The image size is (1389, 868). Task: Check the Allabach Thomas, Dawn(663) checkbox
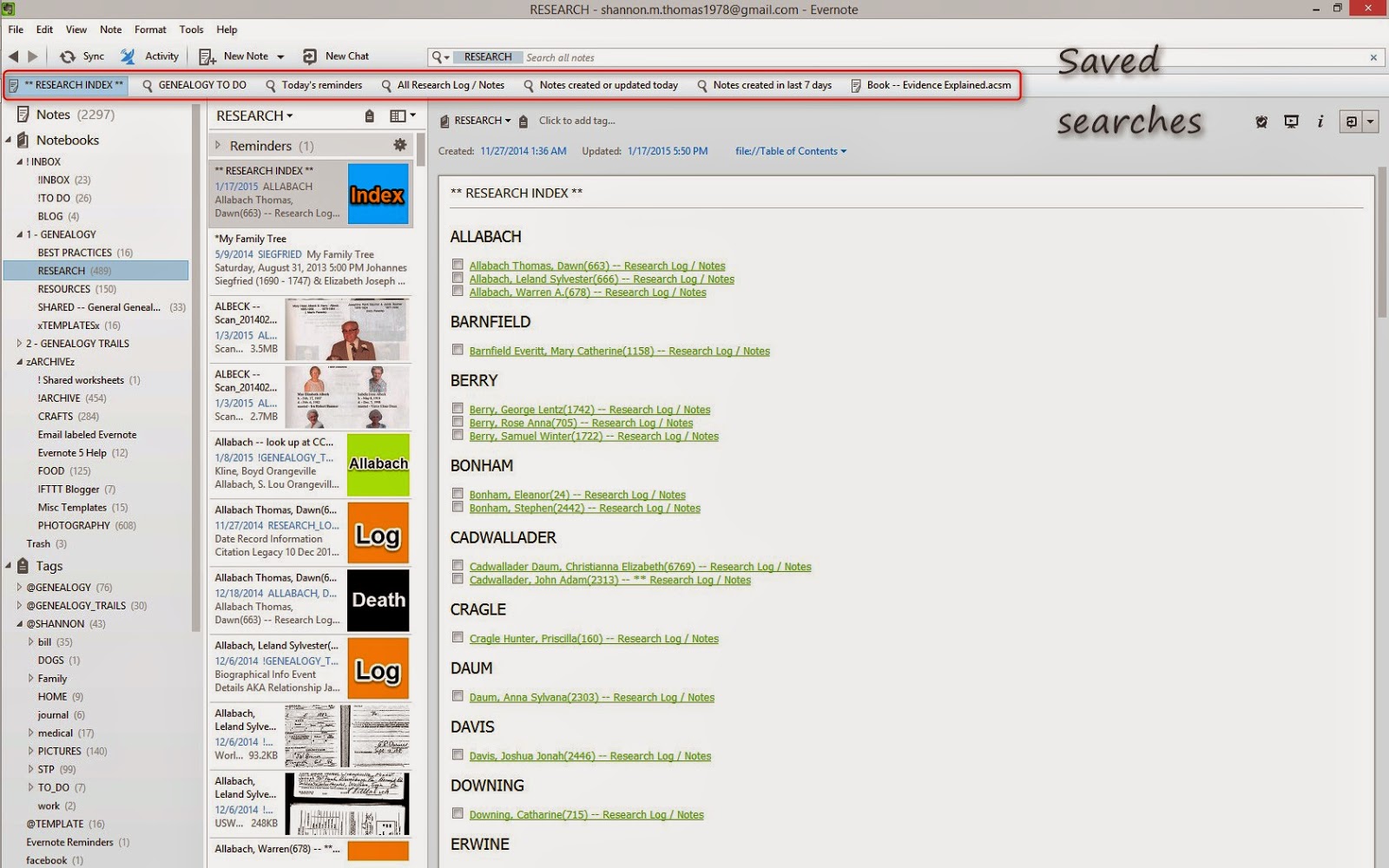[458, 265]
